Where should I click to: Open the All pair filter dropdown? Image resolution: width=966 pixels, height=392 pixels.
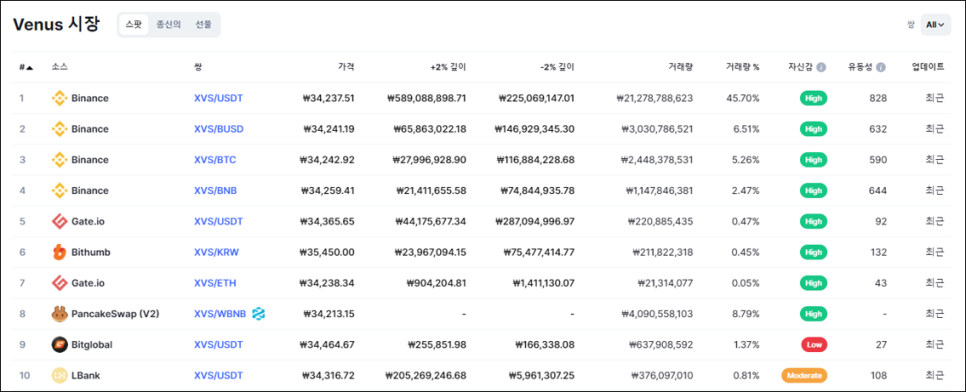[936, 25]
